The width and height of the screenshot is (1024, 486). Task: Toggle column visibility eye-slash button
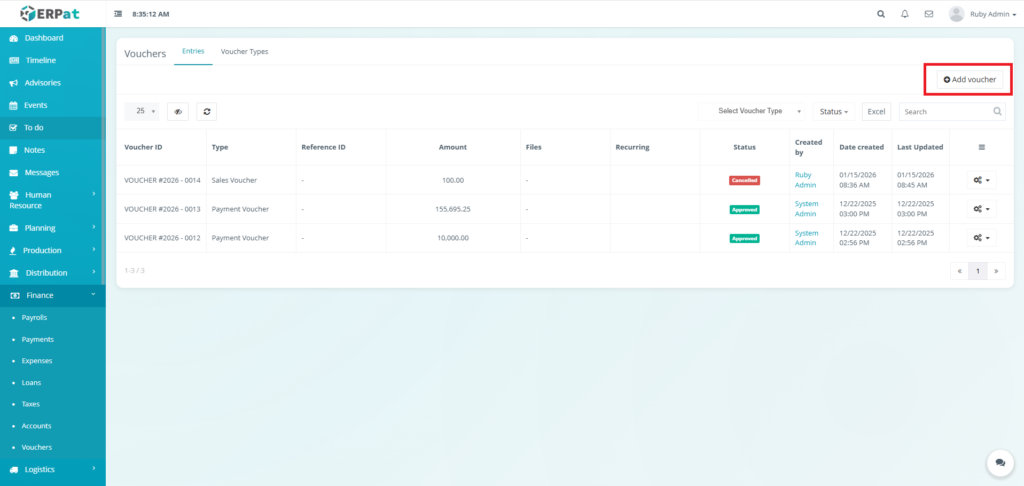tap(178, 112)
